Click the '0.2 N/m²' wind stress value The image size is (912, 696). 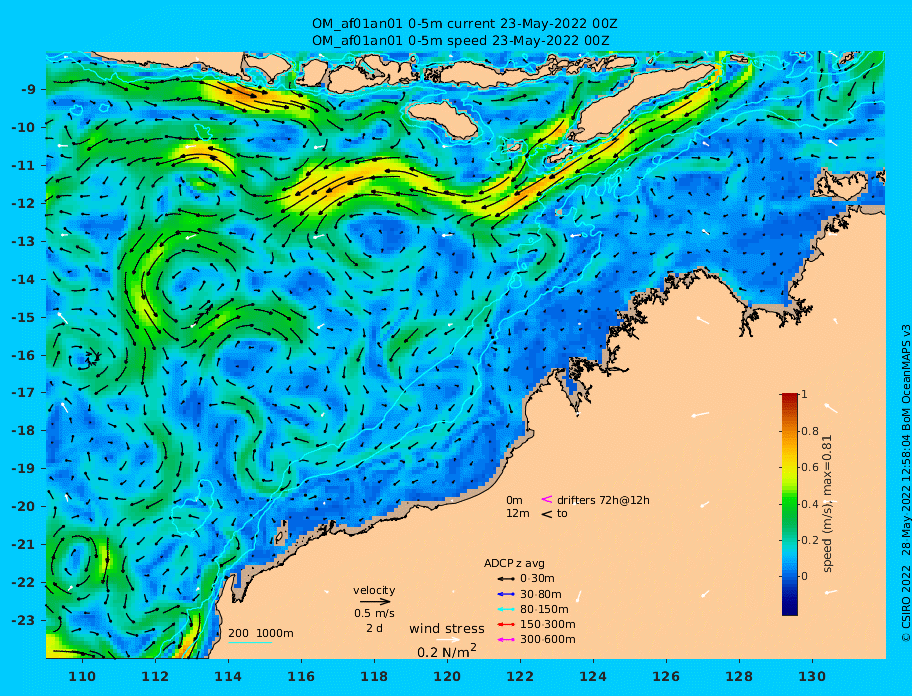coord(447,651)
